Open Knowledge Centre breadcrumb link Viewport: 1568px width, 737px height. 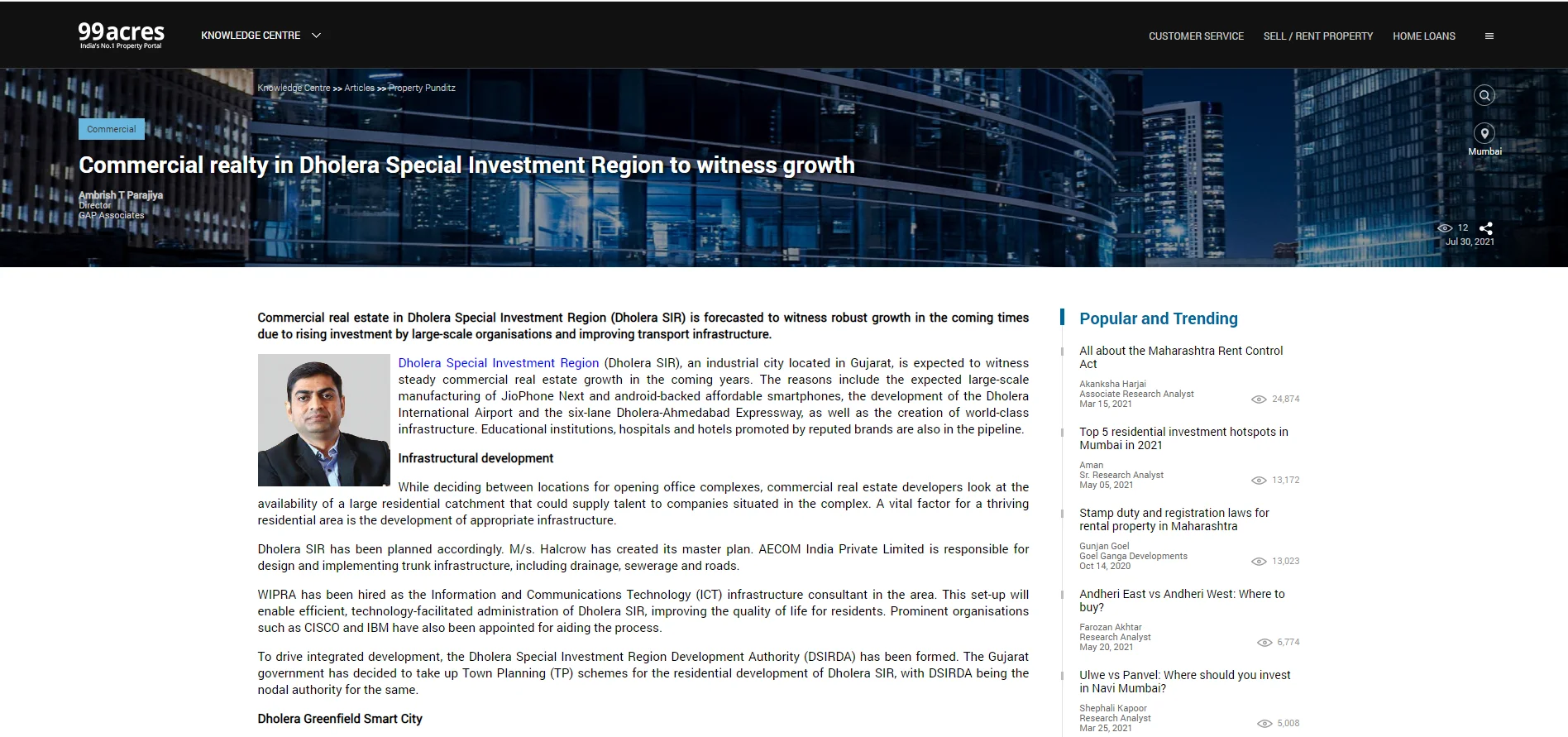coord(294,88)
